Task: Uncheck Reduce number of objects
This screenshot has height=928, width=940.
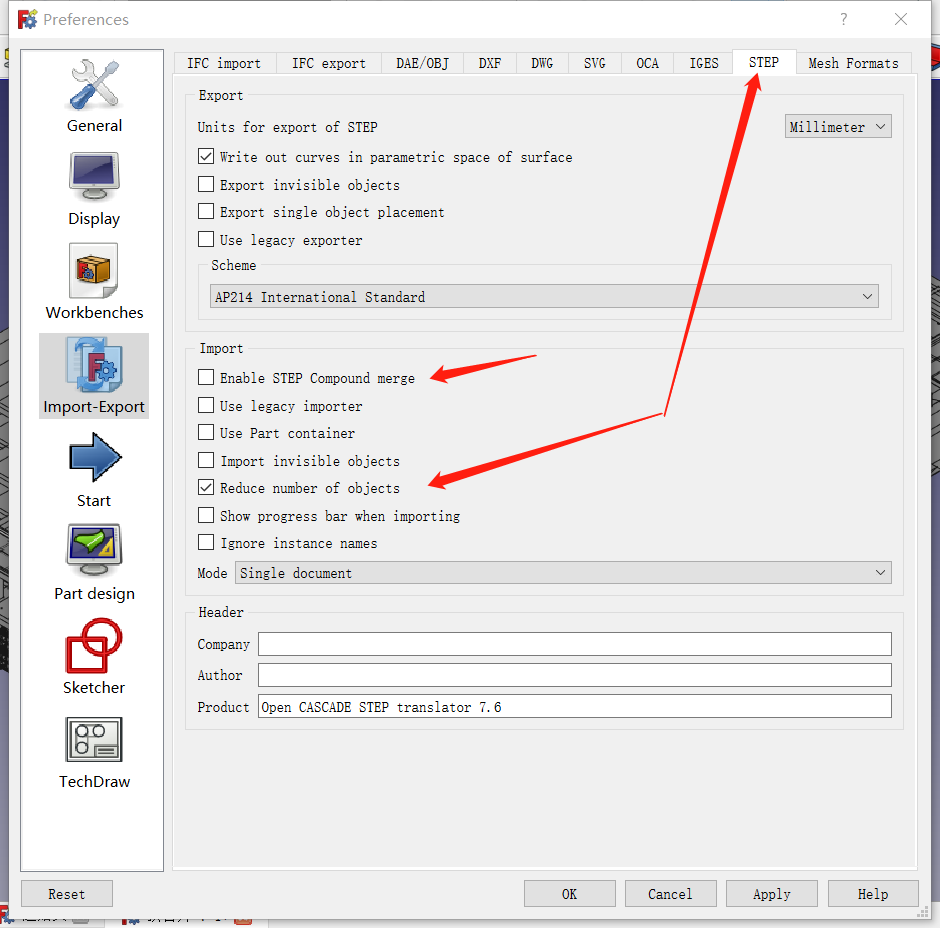Action: click(x=206, y=488)
